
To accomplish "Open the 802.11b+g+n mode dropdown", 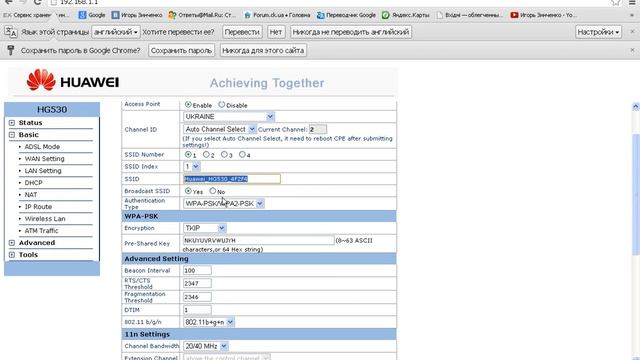I will point(209,322).
